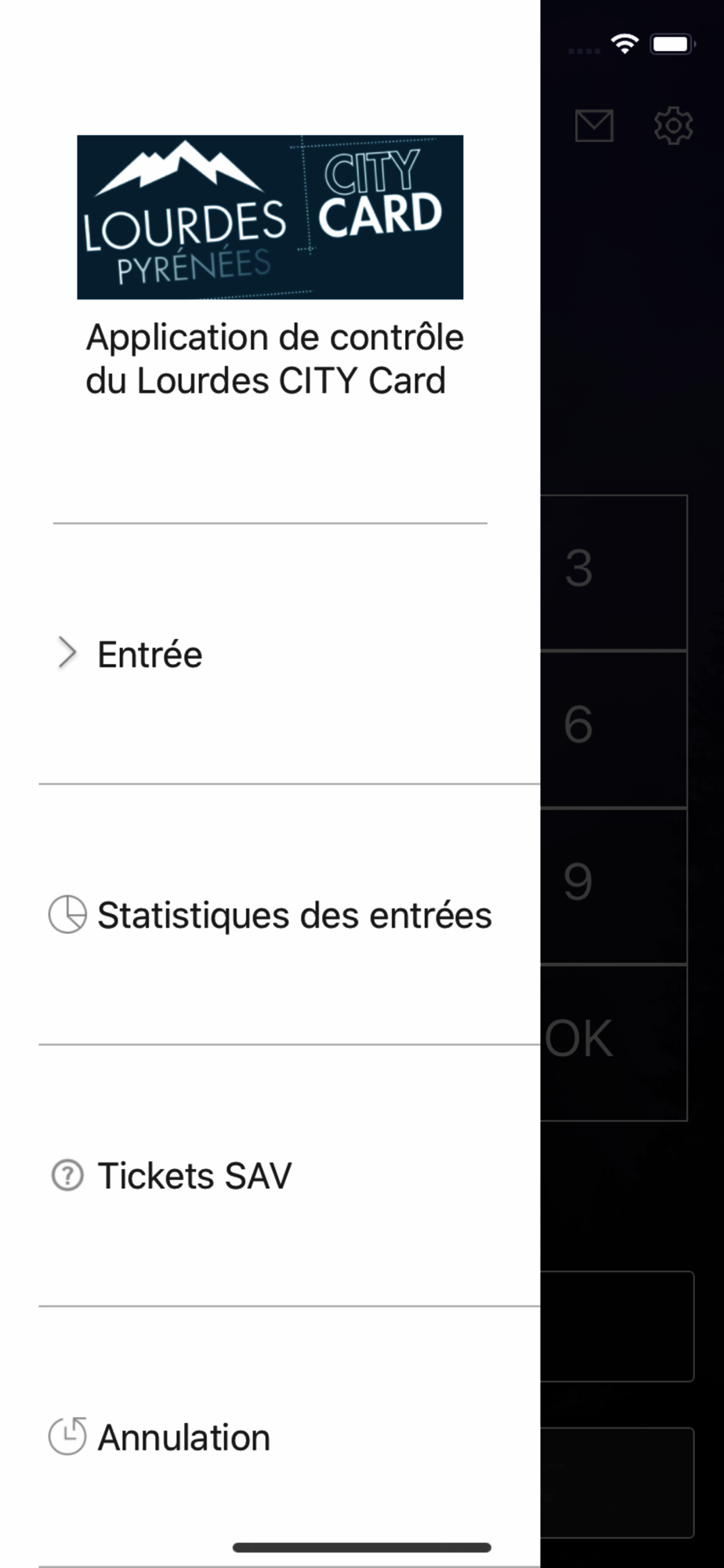Image resolution: width=724 pixels, height=1568 pixels.
Task: Tap the home indicator bar
Action: [362, 1548]
